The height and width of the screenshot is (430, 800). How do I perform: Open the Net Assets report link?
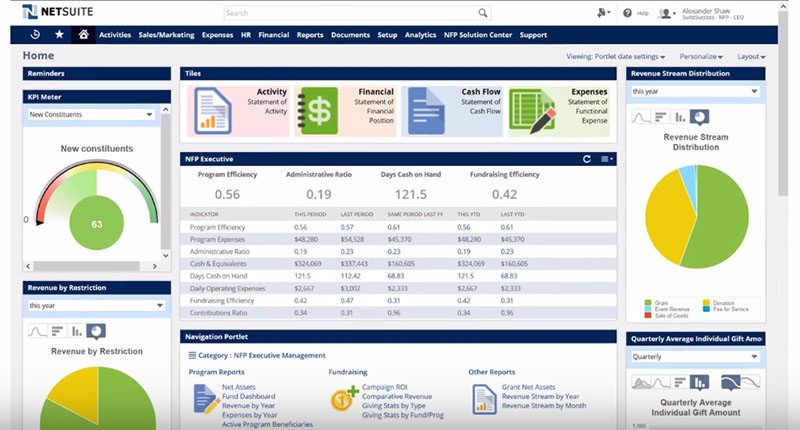[x=239, y=387]
